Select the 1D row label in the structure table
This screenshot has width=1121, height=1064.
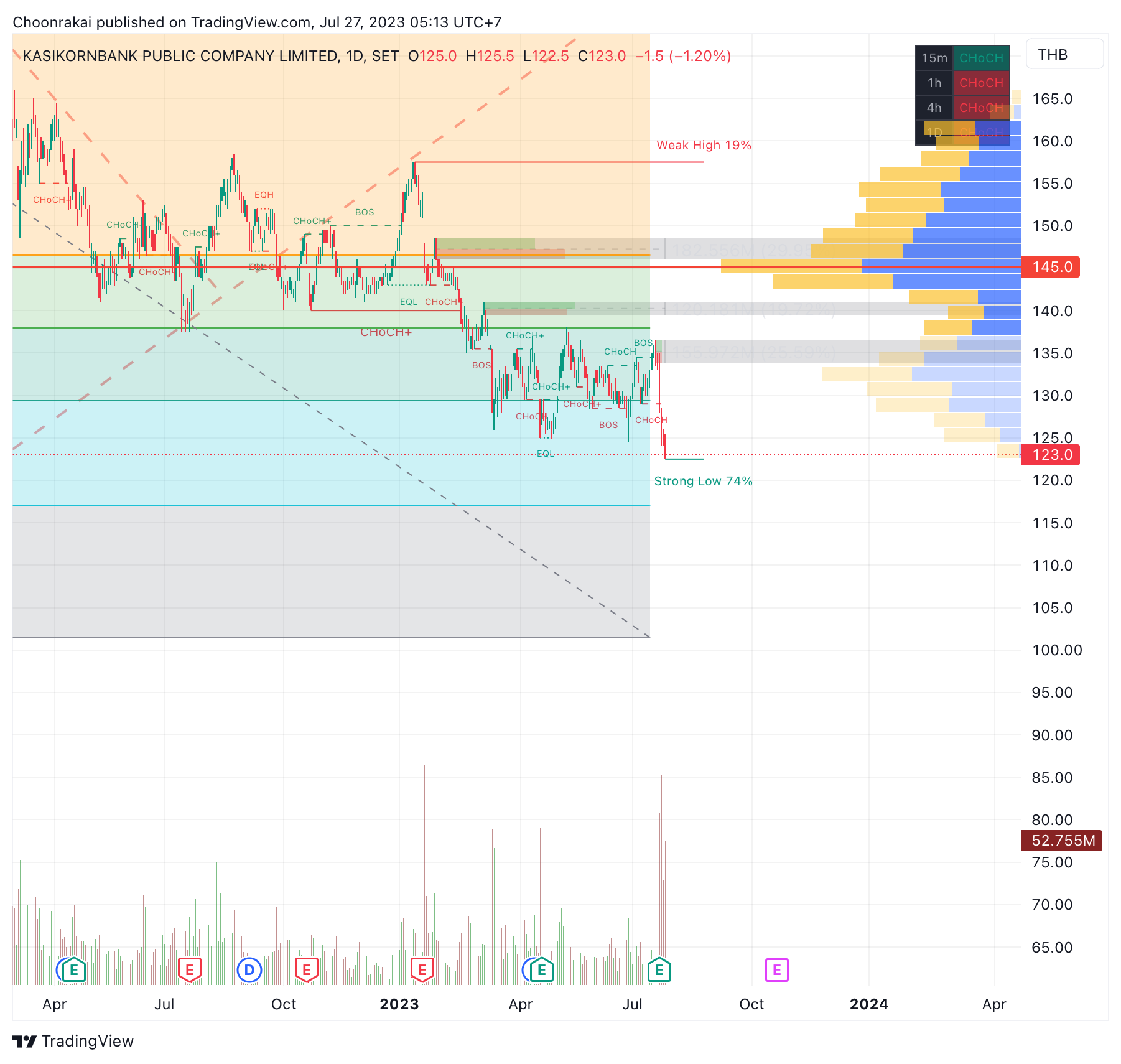point(934,133)
